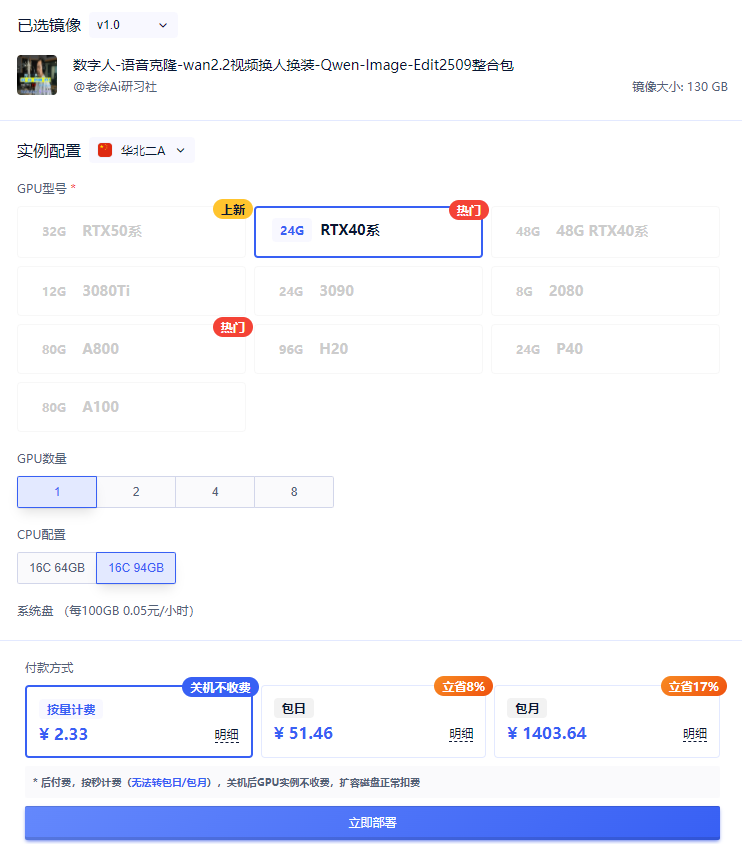Viewport: 742px width, 844px height.
Task: Set GPU count to 2
Action: (136, 492)
